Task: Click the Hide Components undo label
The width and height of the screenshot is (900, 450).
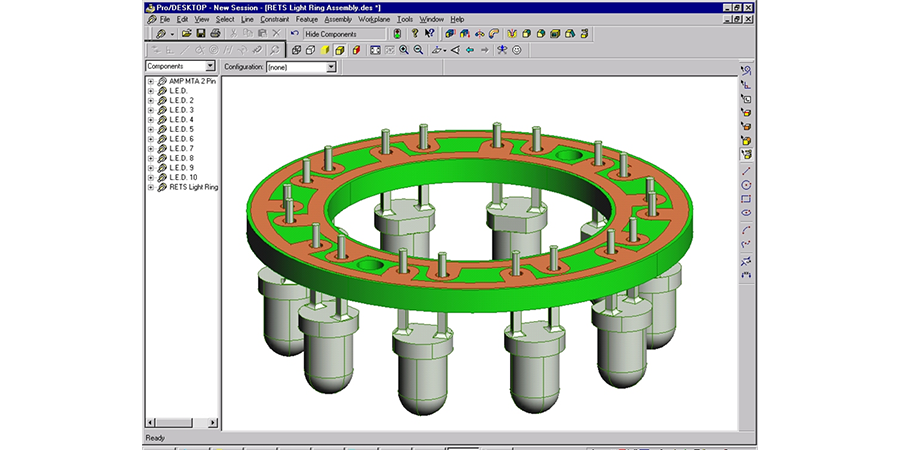Action: tap(340, 34)
